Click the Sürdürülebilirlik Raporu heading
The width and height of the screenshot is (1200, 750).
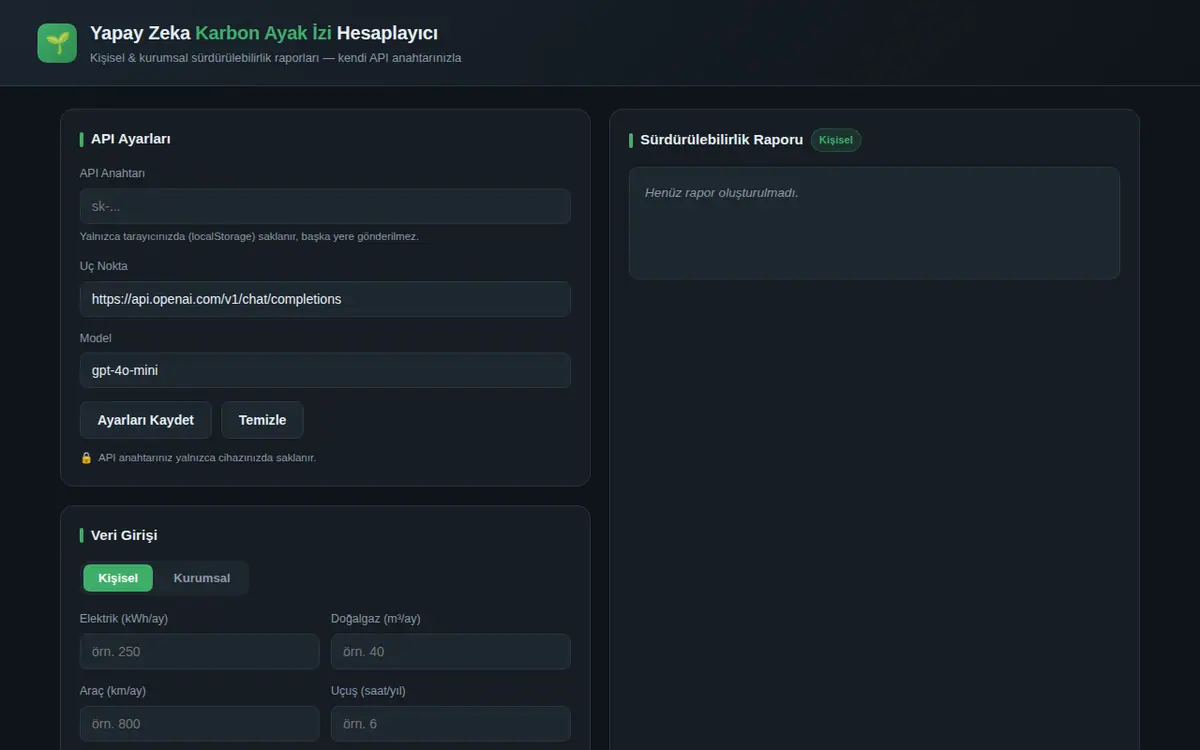(x=722, y=140)
